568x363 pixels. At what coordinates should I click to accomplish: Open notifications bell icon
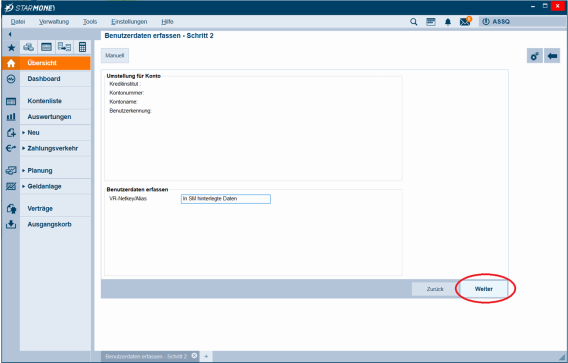(x=448, y=22)
